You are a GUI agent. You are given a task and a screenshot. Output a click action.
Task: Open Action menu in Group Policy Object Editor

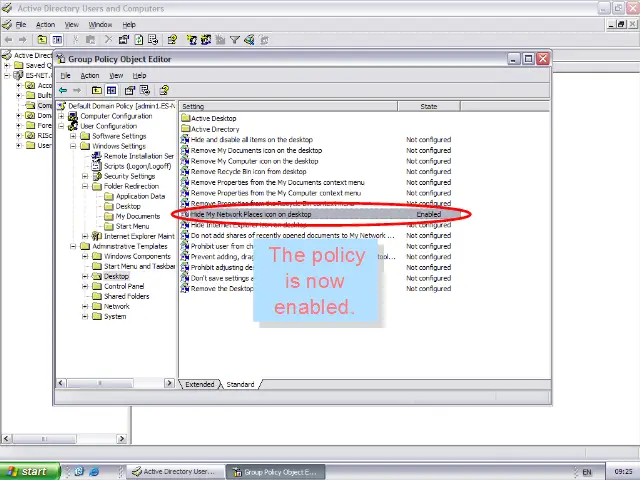point(90,76)
